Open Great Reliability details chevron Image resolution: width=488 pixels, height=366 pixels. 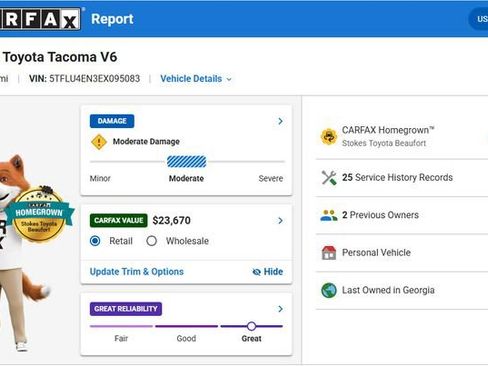[x=280, y=309]
